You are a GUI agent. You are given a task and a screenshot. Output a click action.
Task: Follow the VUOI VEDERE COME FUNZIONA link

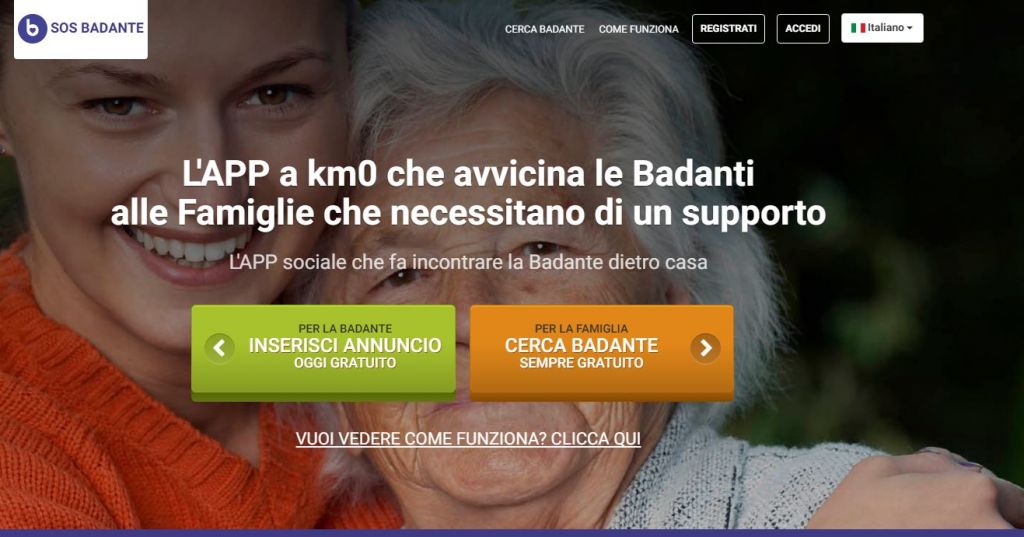click(x=468, y=438)
